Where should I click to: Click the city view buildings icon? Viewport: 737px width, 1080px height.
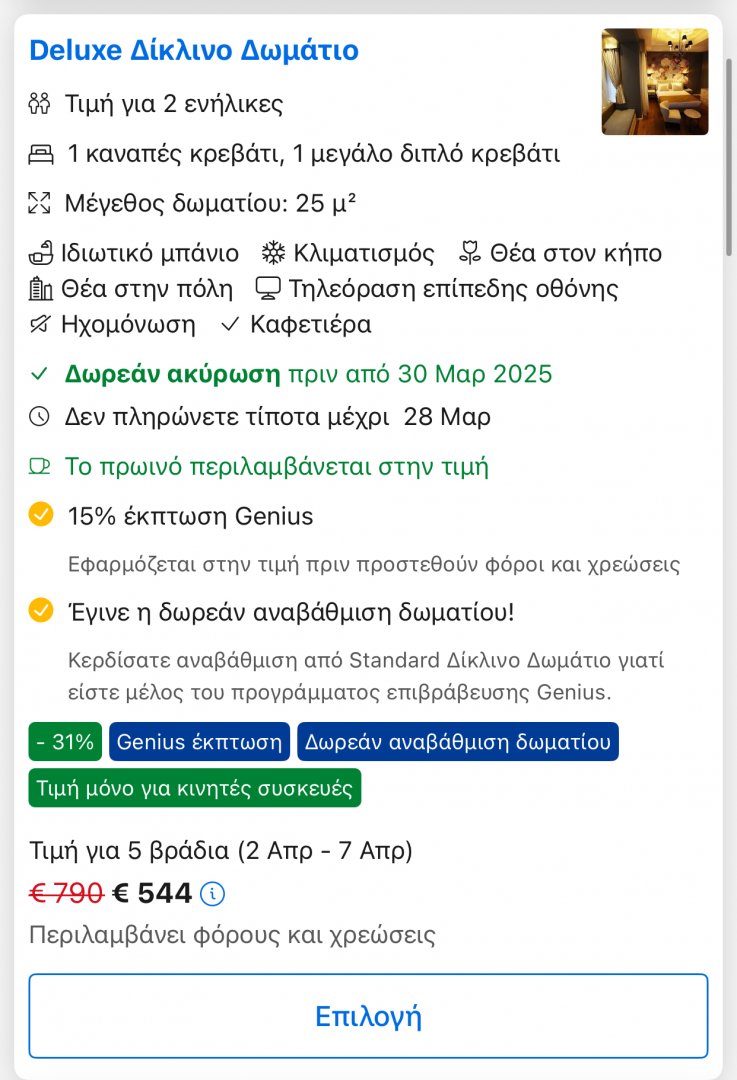click(40, 289)
